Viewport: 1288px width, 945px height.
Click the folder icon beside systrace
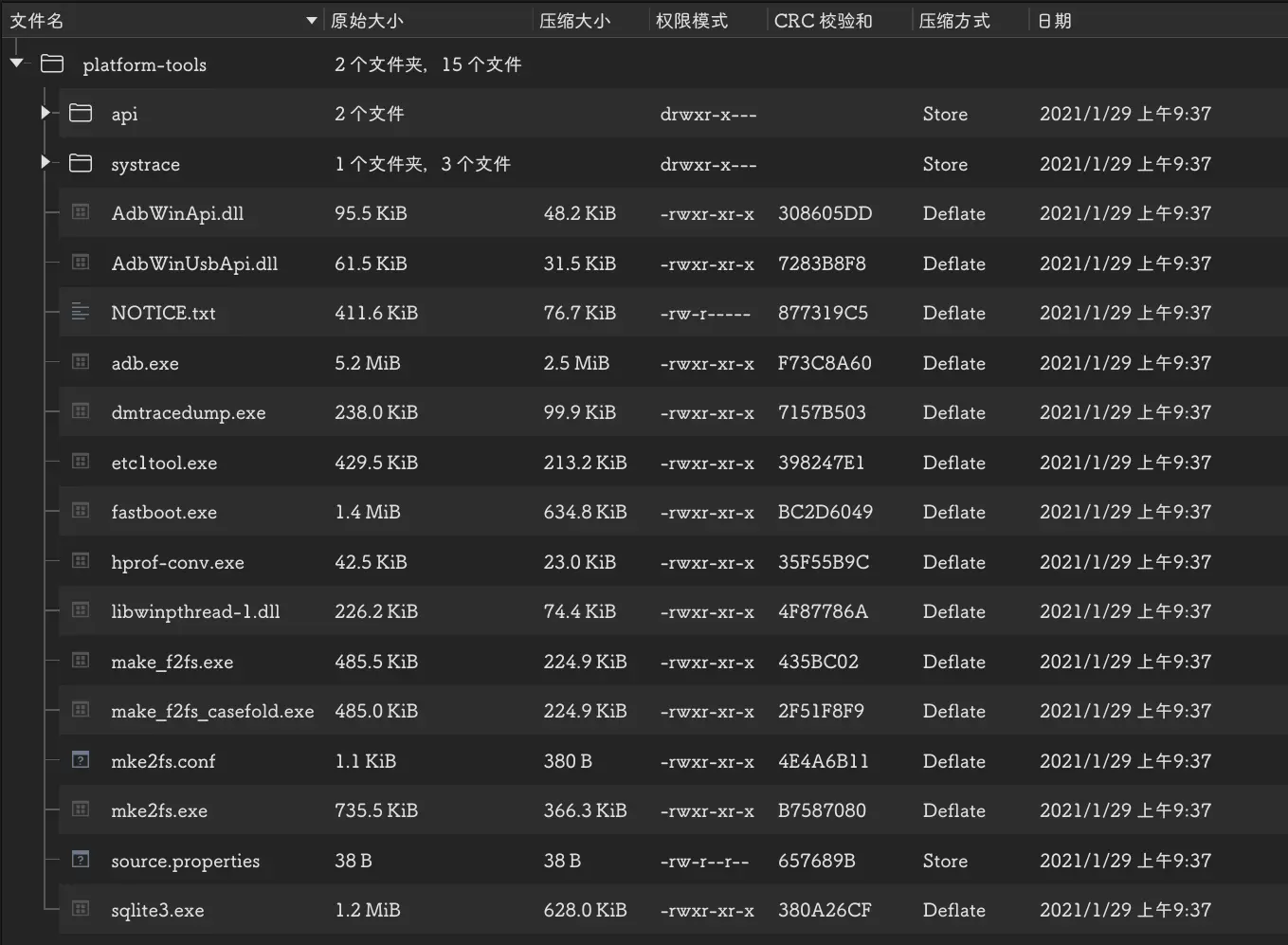[x=81, y=162]
